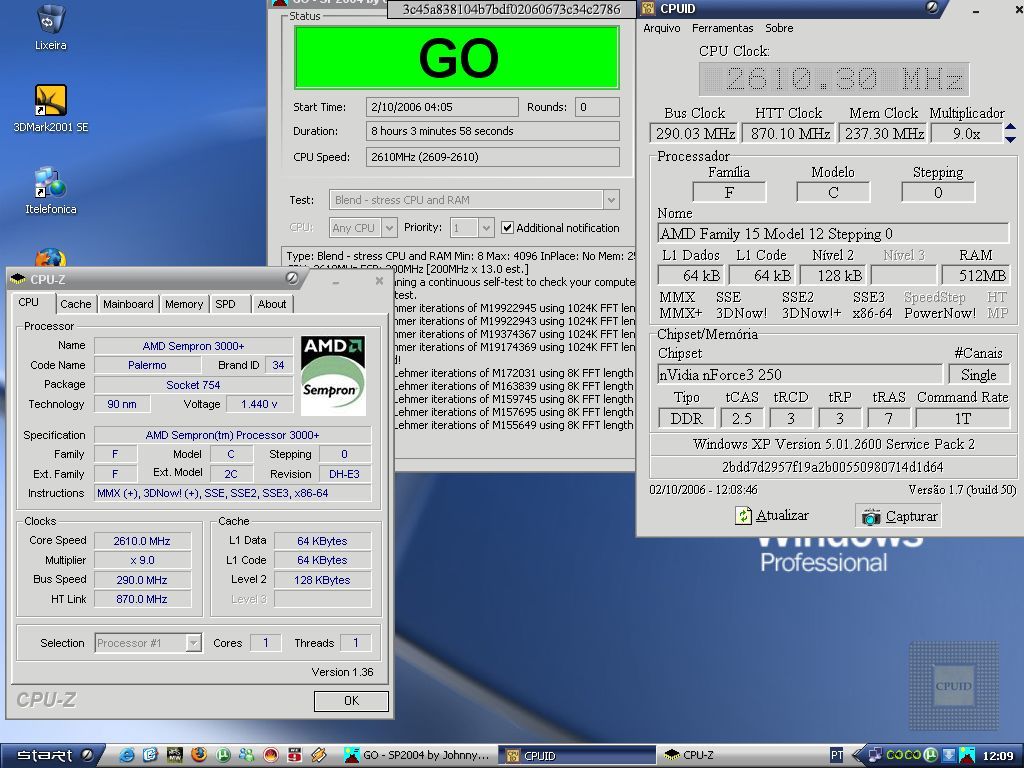Decrease the Multiplicador value with down arrow
The height and width of the screenshot is (768, 1024).
click(x=1010, y=138)
